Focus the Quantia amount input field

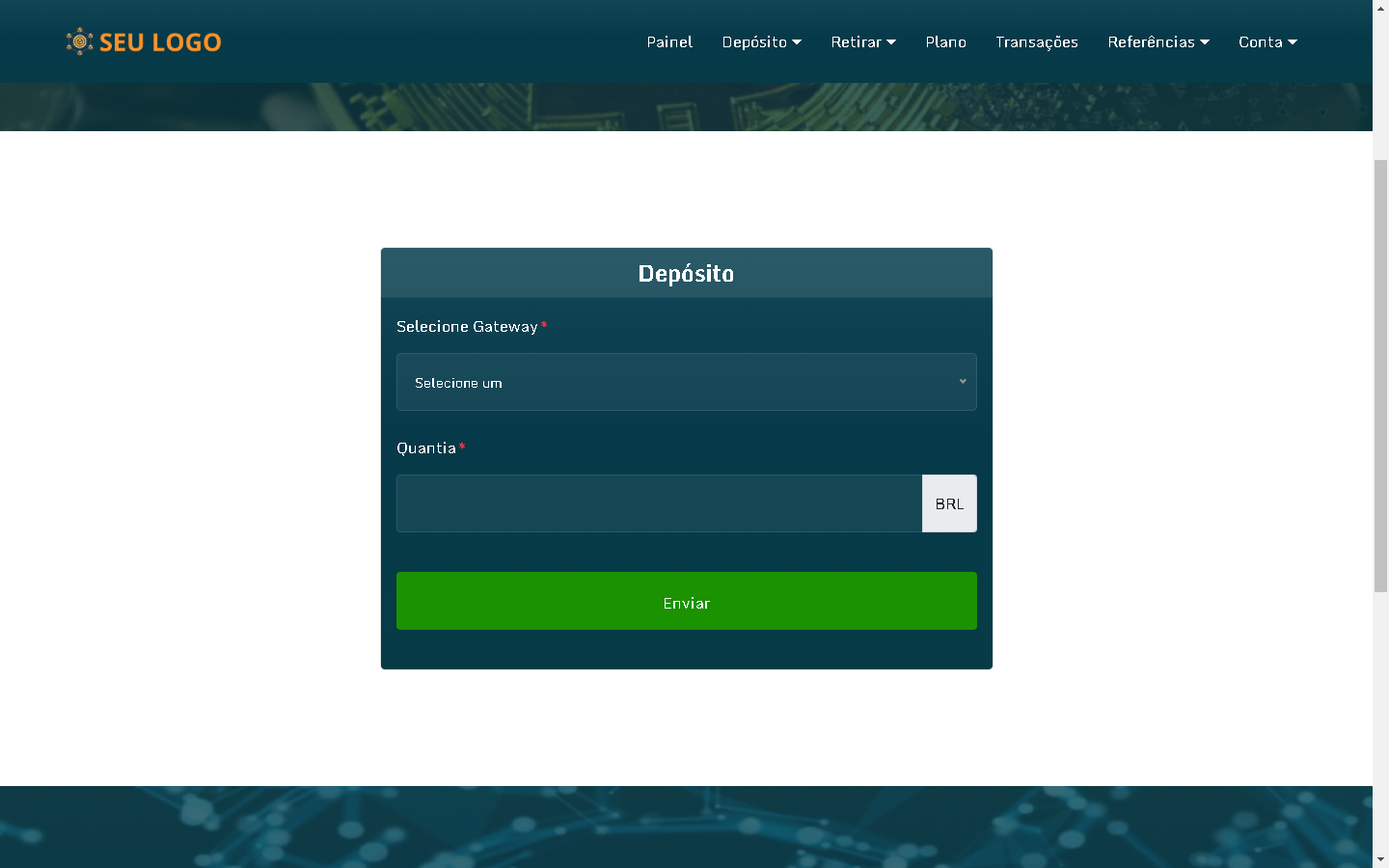tap(659, 503)
